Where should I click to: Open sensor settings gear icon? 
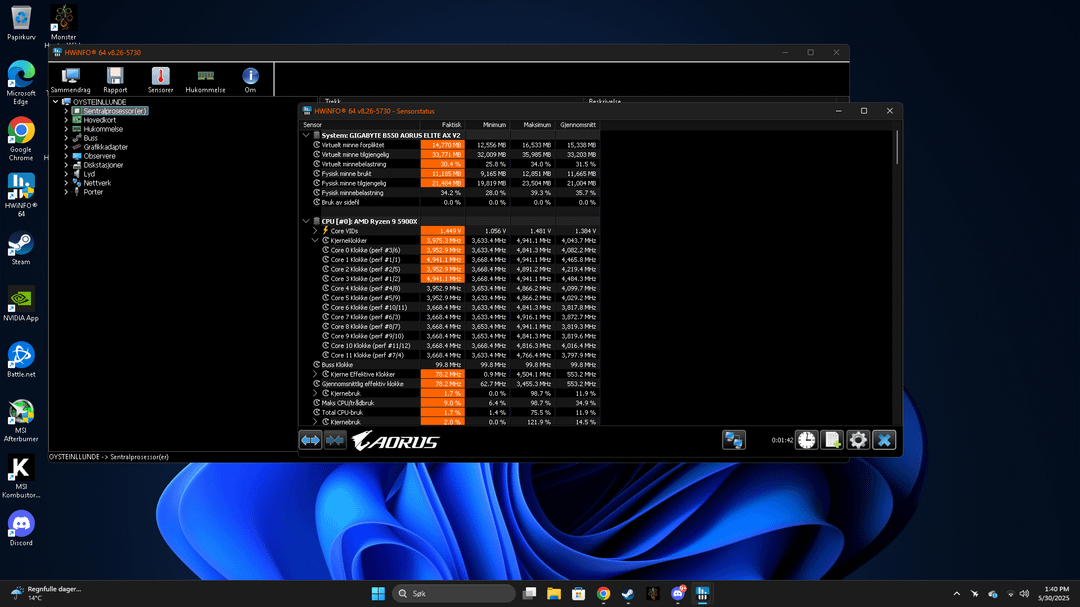(x=858, y=440)
